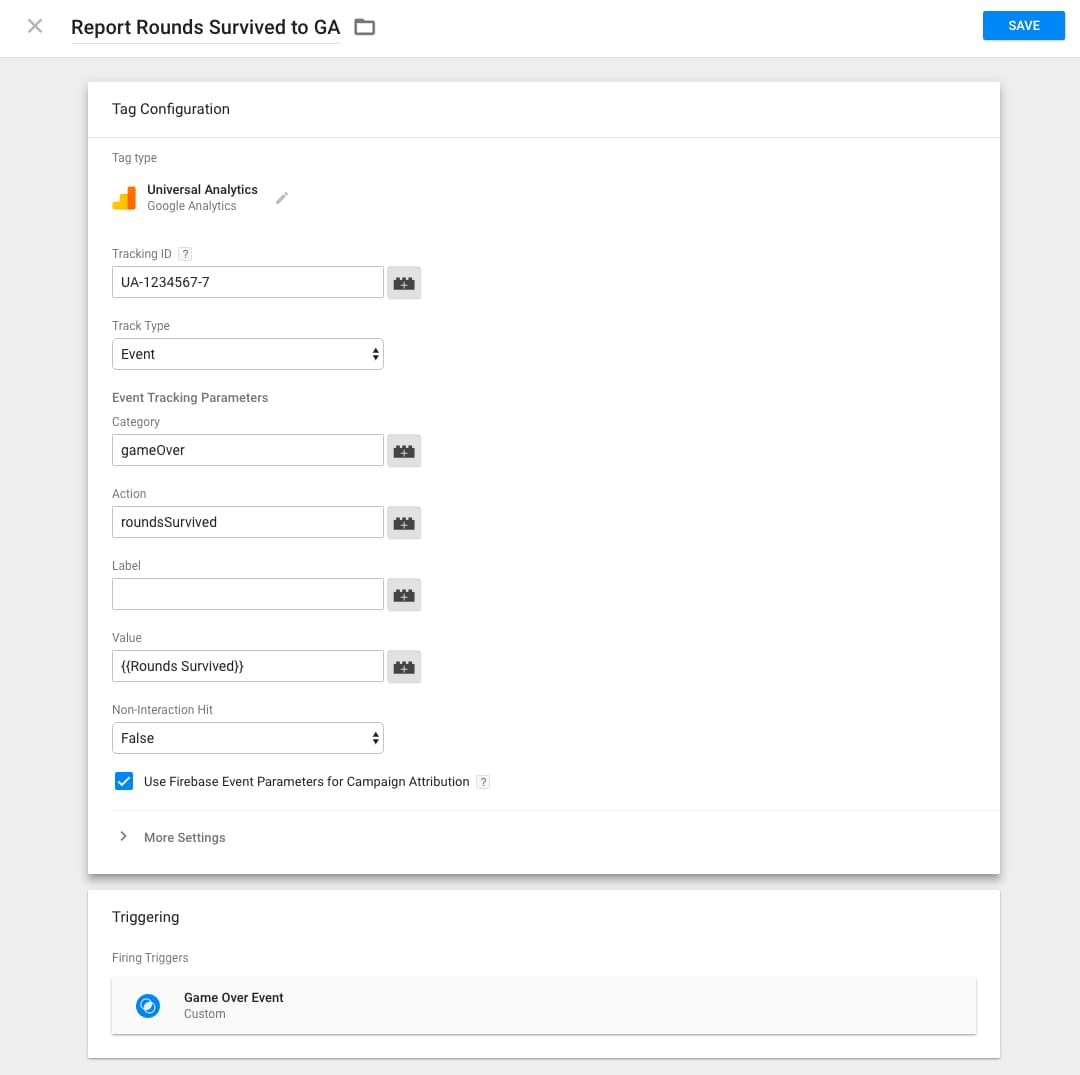
Task: Save the tag with the SAVE button
Action: tap(1024, 25)
